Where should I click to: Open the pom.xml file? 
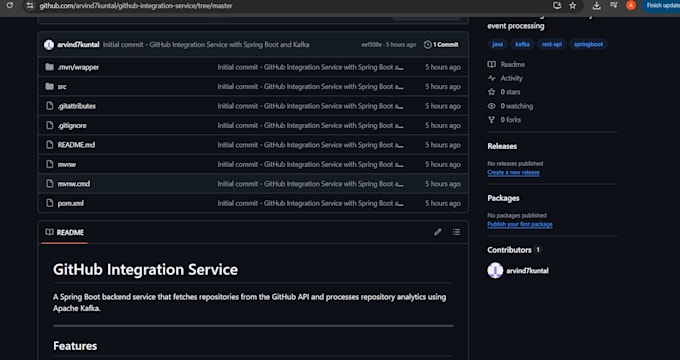pyautogui.click(x=71, y=203)
